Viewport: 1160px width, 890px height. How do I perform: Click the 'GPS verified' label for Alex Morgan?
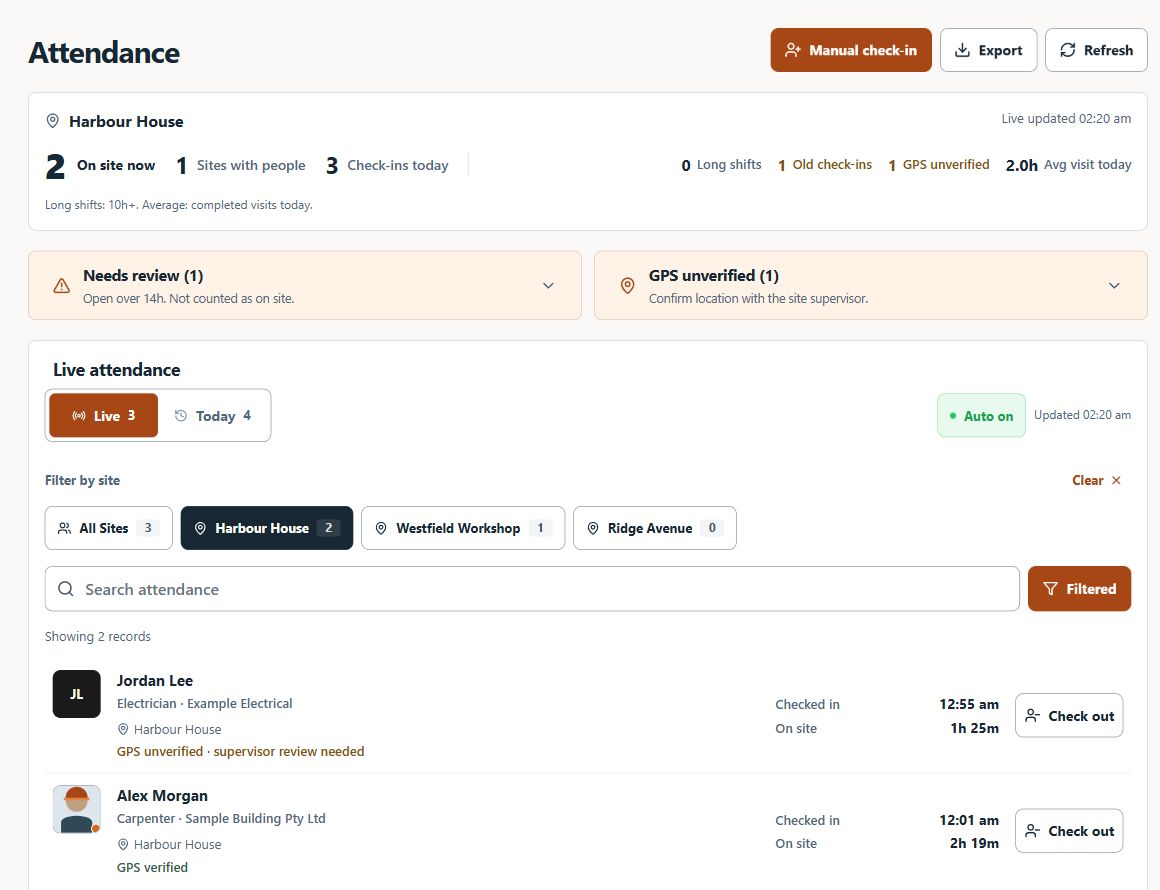click(152, 867)
